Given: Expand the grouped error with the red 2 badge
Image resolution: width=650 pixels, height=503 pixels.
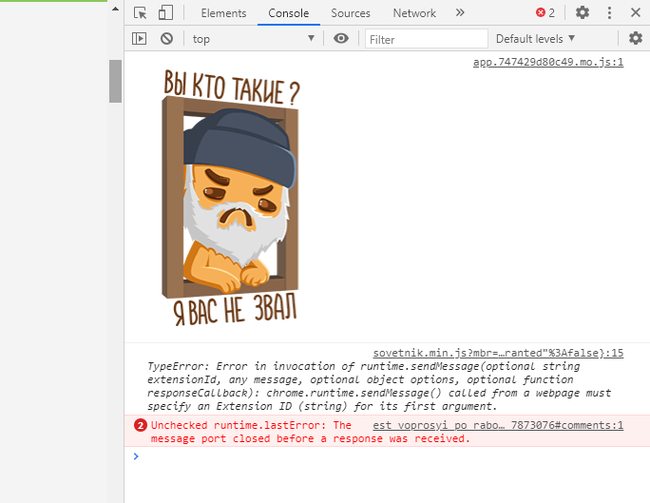Looking at the screenshot, I should [x=141, y=425].
